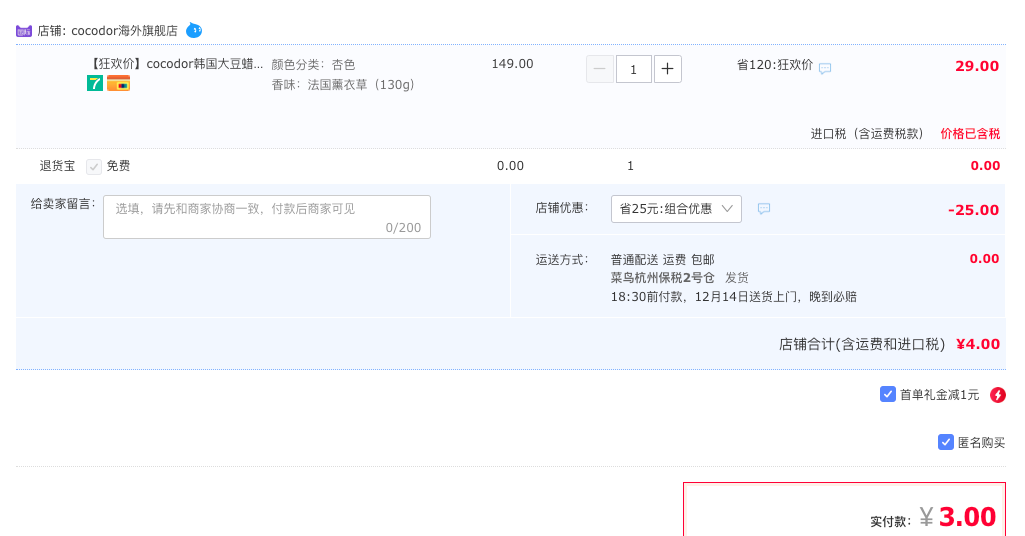Click the 菜鸟杭州保税2号仓 text

point(663,278)
